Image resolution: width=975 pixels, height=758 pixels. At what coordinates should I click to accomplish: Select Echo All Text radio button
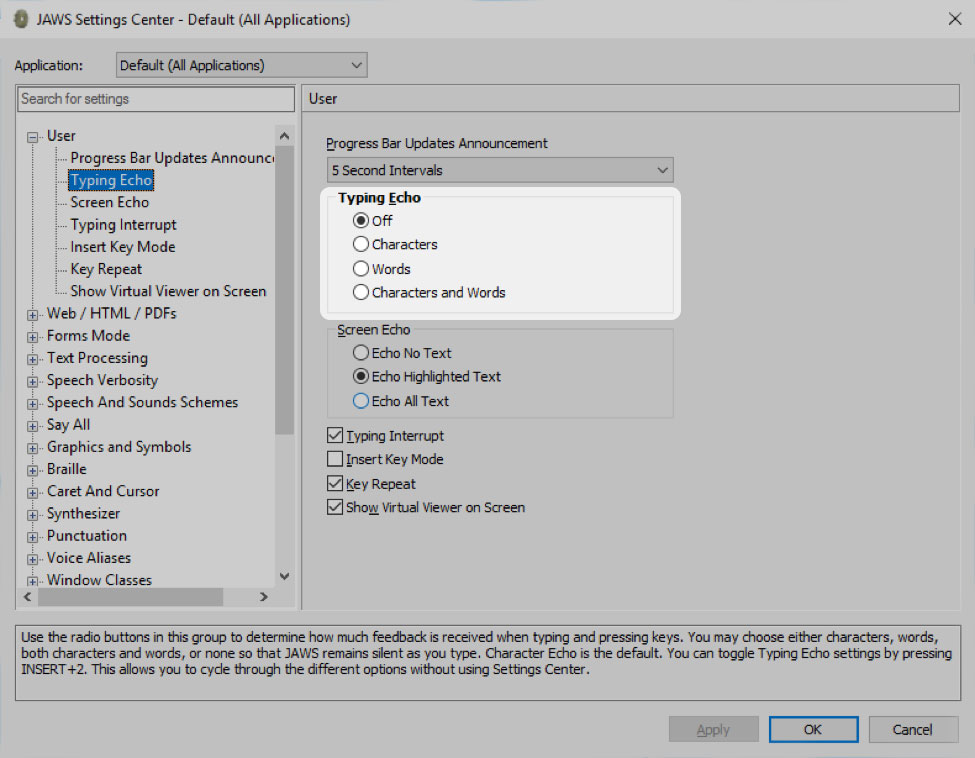point(361,401)
